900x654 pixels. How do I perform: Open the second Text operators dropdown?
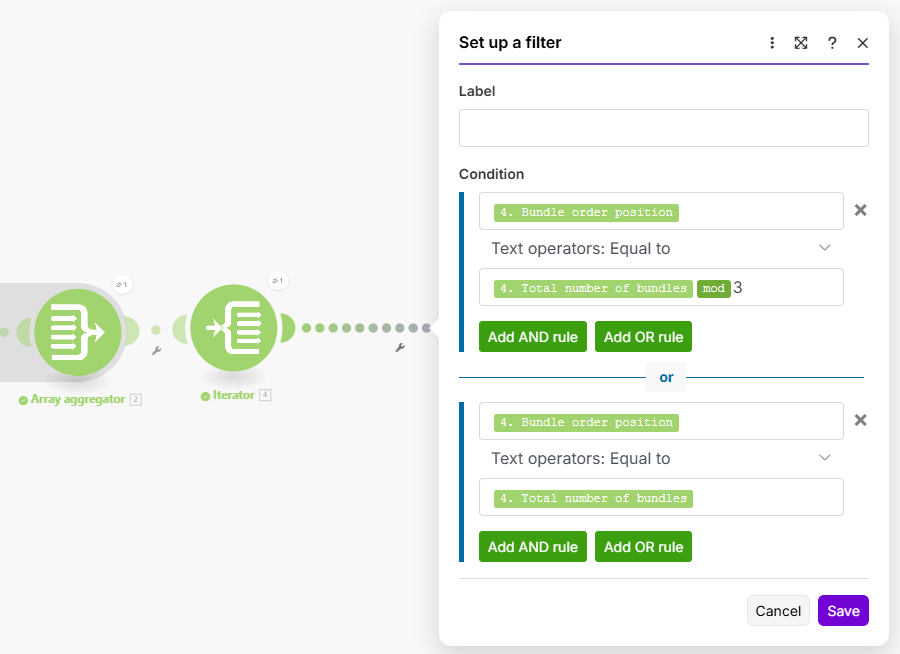(660, 458)
